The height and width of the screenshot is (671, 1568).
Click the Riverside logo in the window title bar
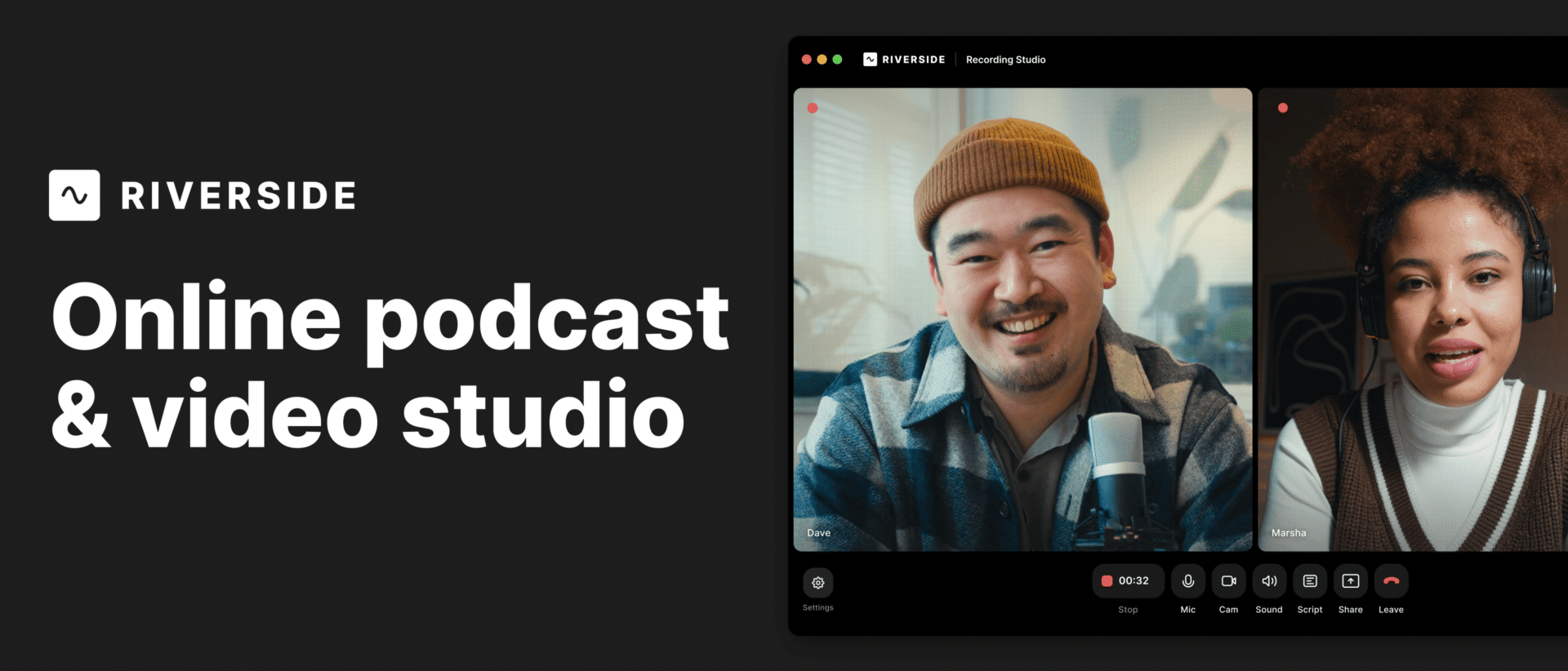(904, 60)
